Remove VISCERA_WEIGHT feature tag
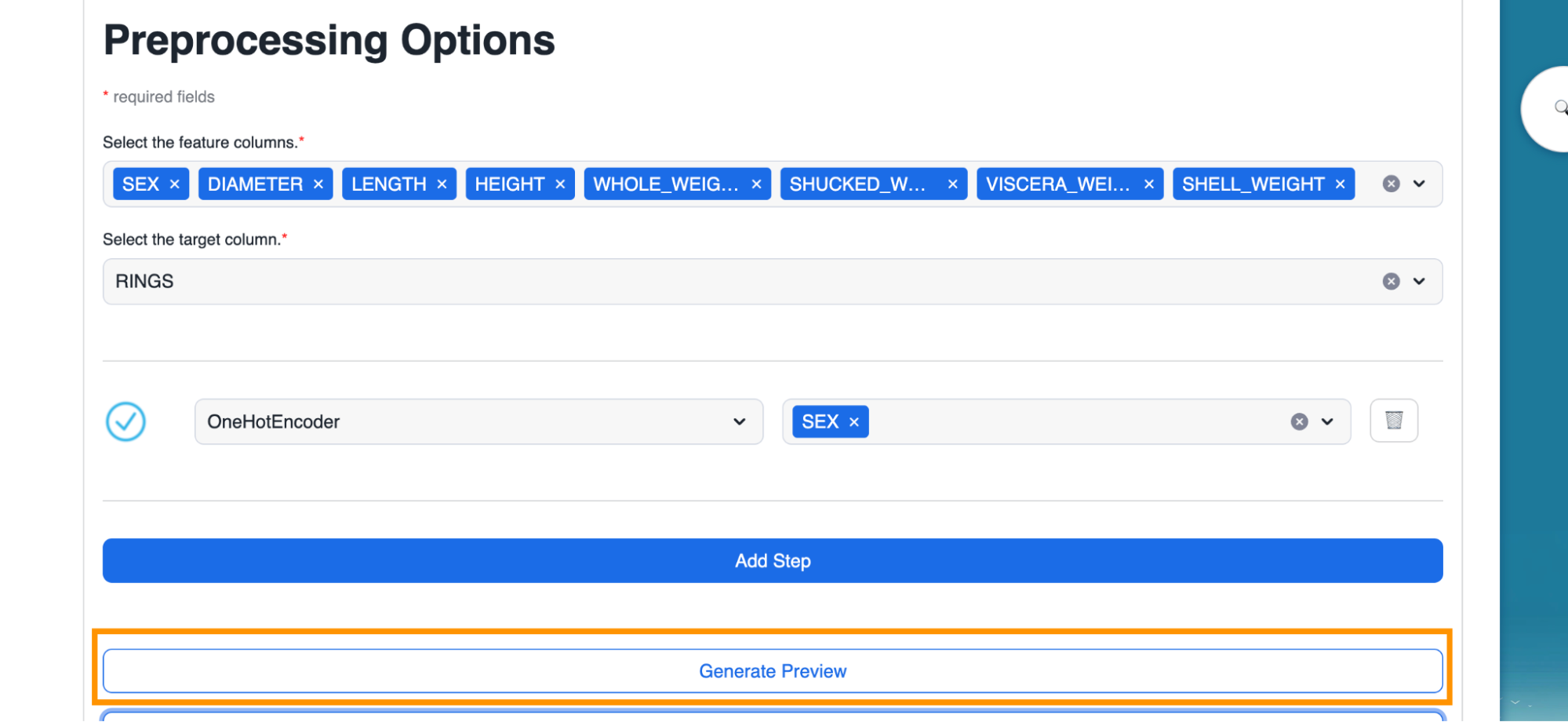The image size is (1568, 722). click(1149, 184)
